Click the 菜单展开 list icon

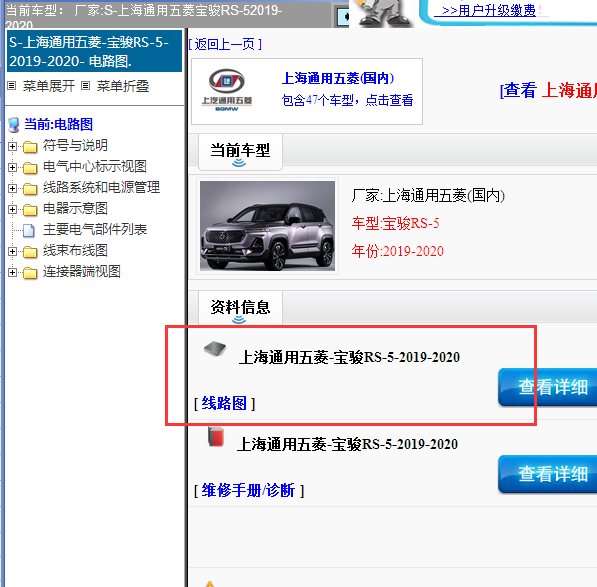coord(12,86)
